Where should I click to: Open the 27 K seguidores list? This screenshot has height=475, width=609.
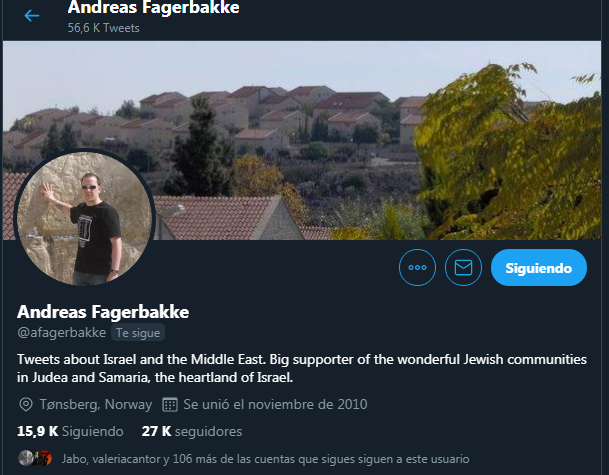click(192, 431)
